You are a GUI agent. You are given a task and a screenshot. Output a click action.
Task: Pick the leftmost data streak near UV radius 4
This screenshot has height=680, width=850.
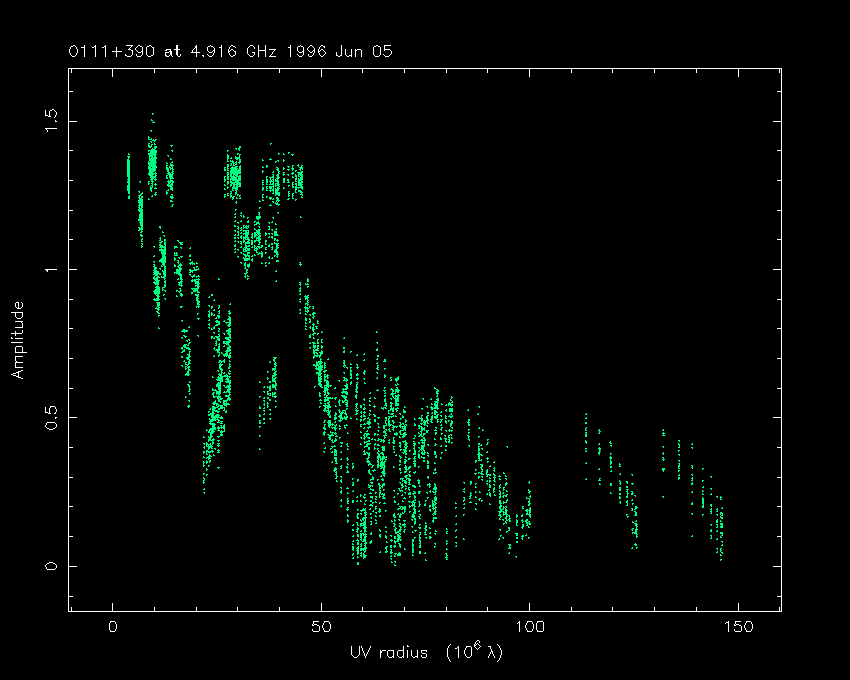coord(128,175)
